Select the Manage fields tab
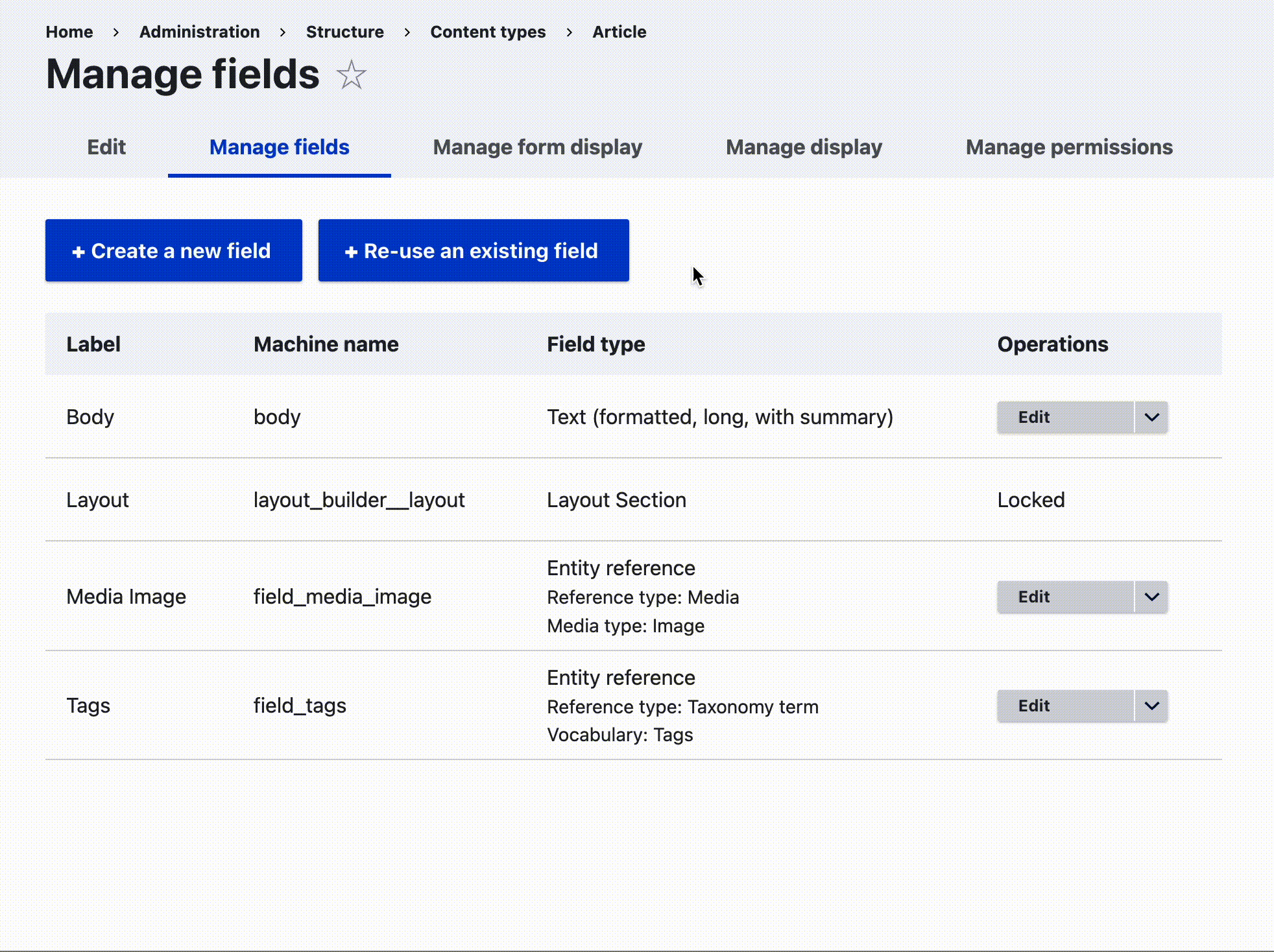Screen dimensions: 1274x952 coord(279,147)
